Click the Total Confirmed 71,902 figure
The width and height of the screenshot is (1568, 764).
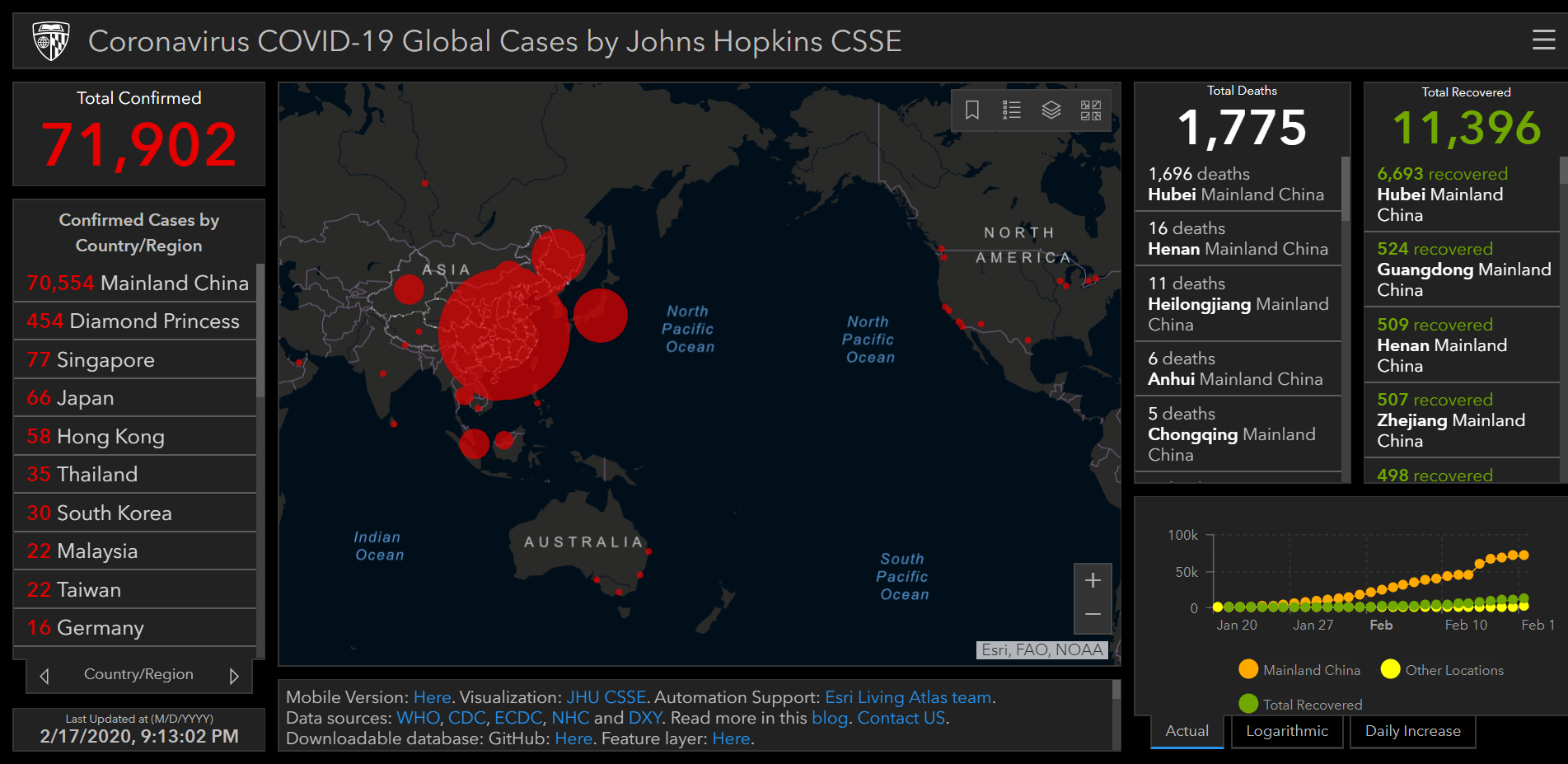(x=139, y=145)
